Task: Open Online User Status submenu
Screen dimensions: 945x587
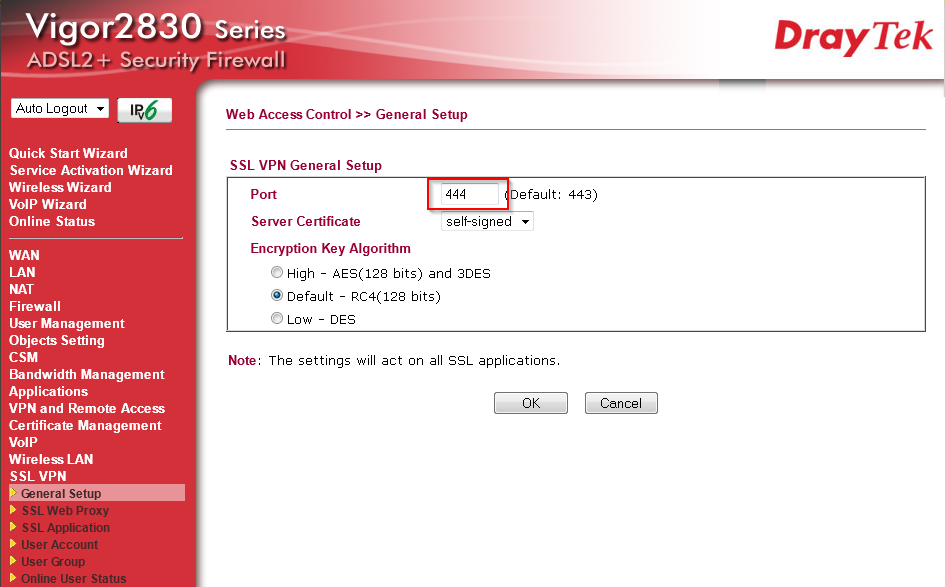Action: tap(74, 578)
